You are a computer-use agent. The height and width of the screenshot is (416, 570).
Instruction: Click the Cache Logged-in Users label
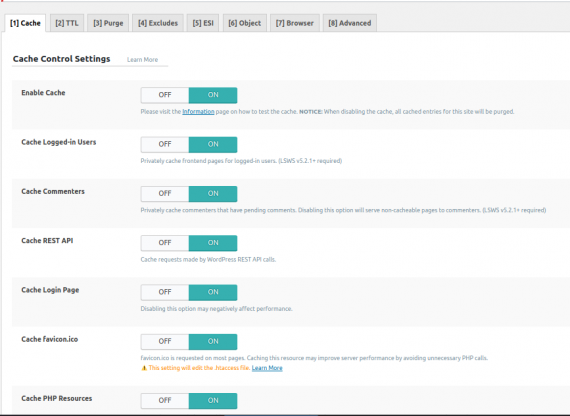click(59, 142)
